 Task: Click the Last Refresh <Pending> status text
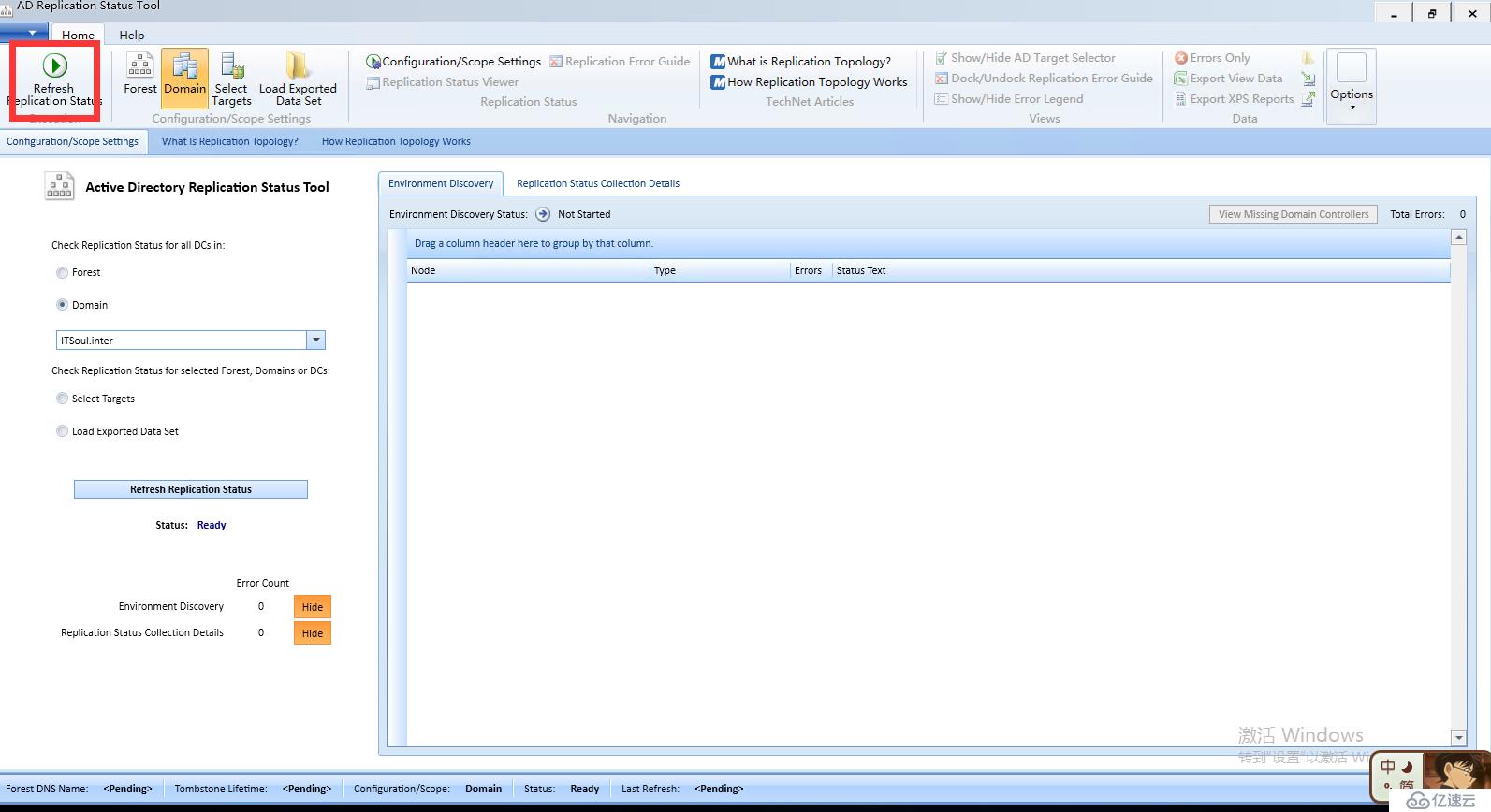click(719, 789)
